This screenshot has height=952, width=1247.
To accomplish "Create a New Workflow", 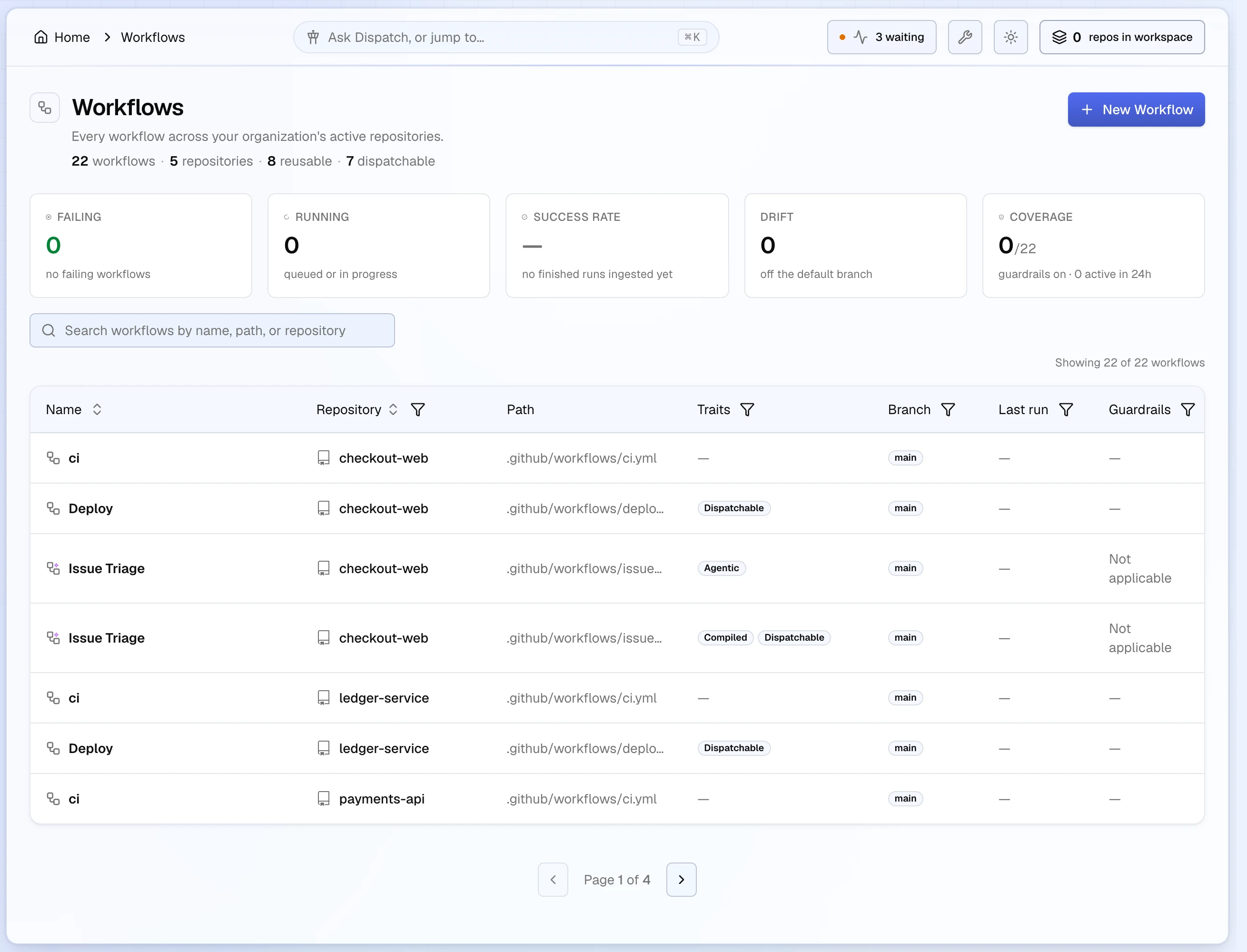I will click(x=1136, y=109).
